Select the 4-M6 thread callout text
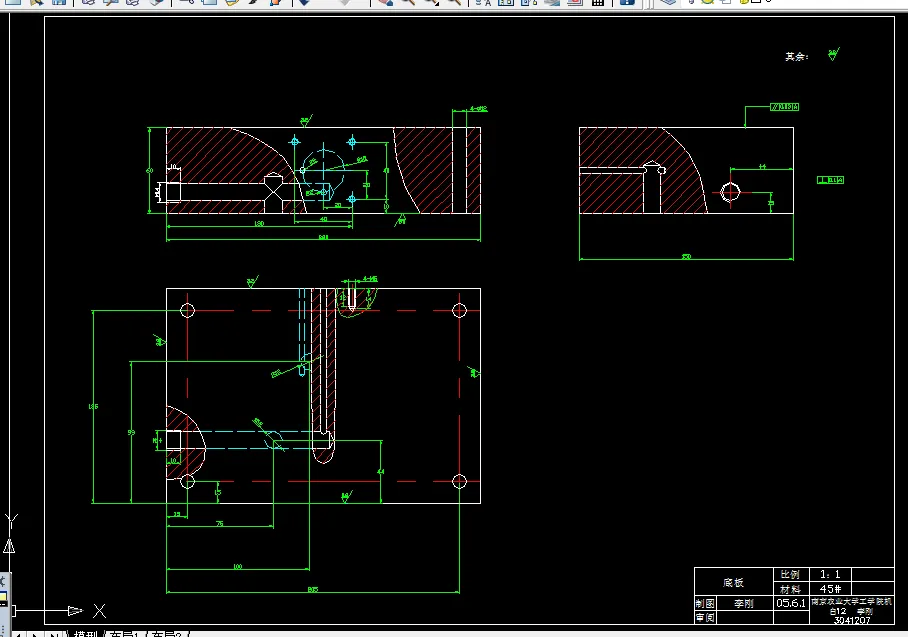This screenshot has height=637, width=908. tap(369, 279)
